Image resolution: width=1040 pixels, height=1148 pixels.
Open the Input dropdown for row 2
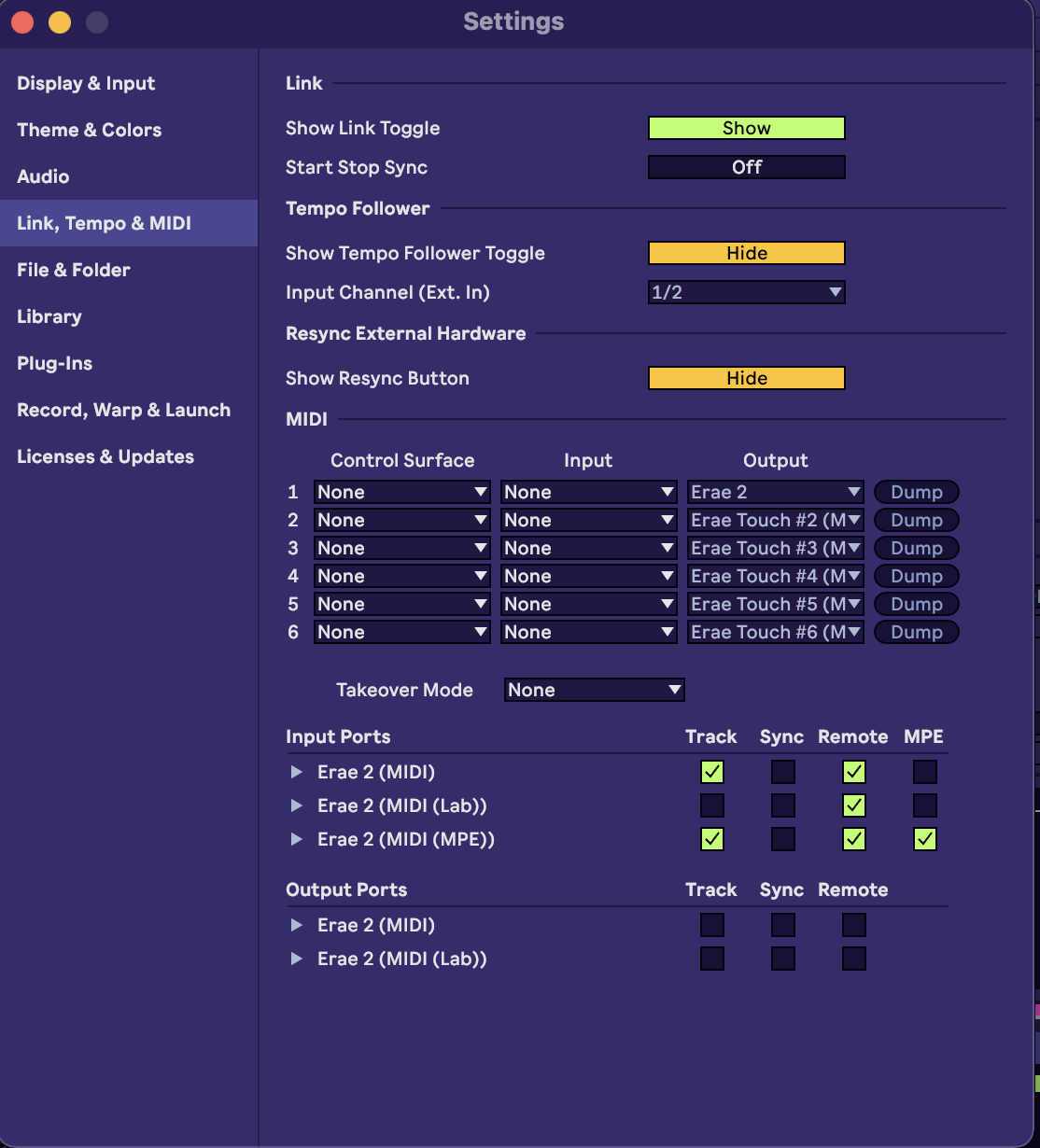589,520
